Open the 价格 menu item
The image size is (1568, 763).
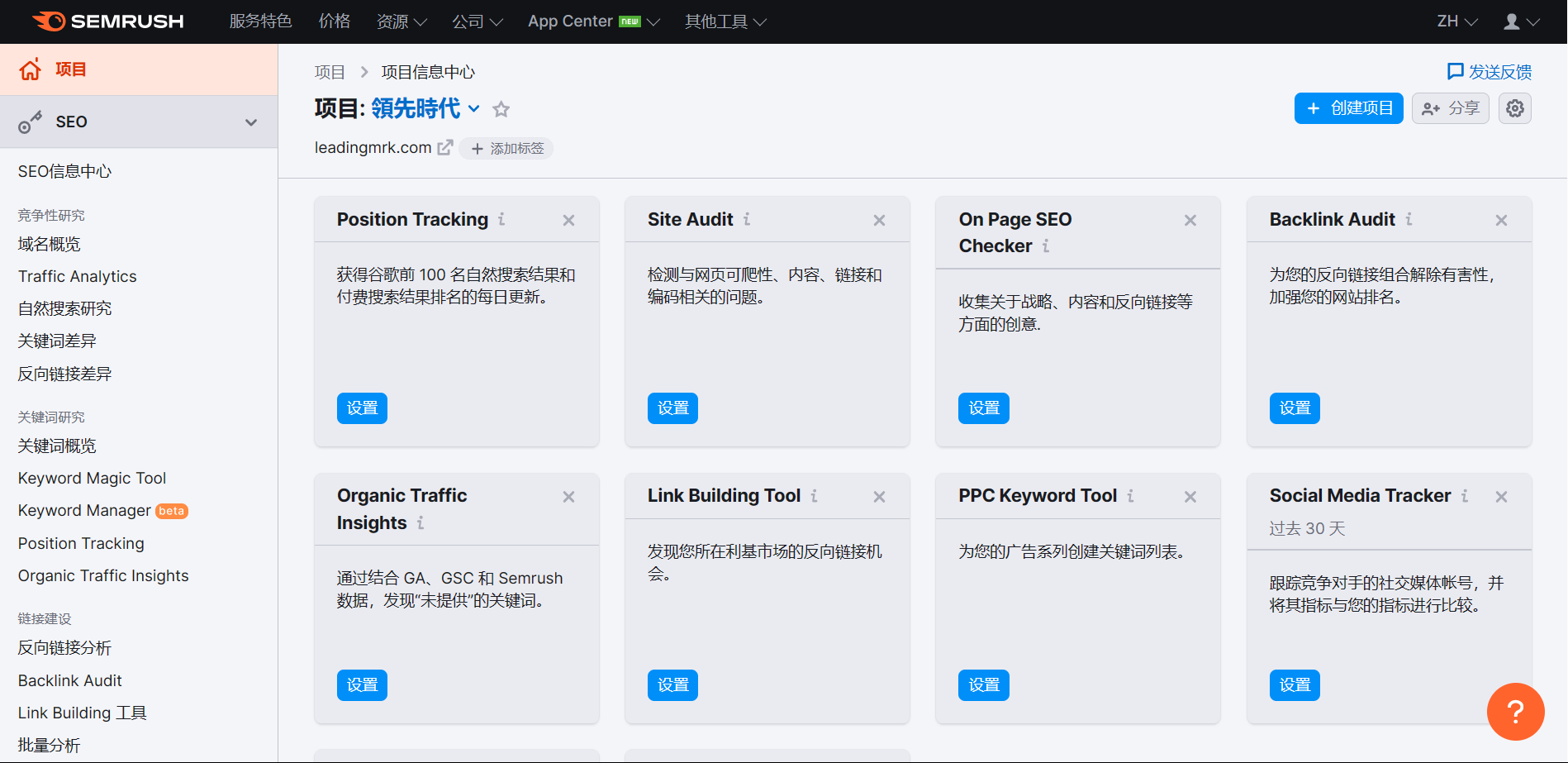[335, 21]
